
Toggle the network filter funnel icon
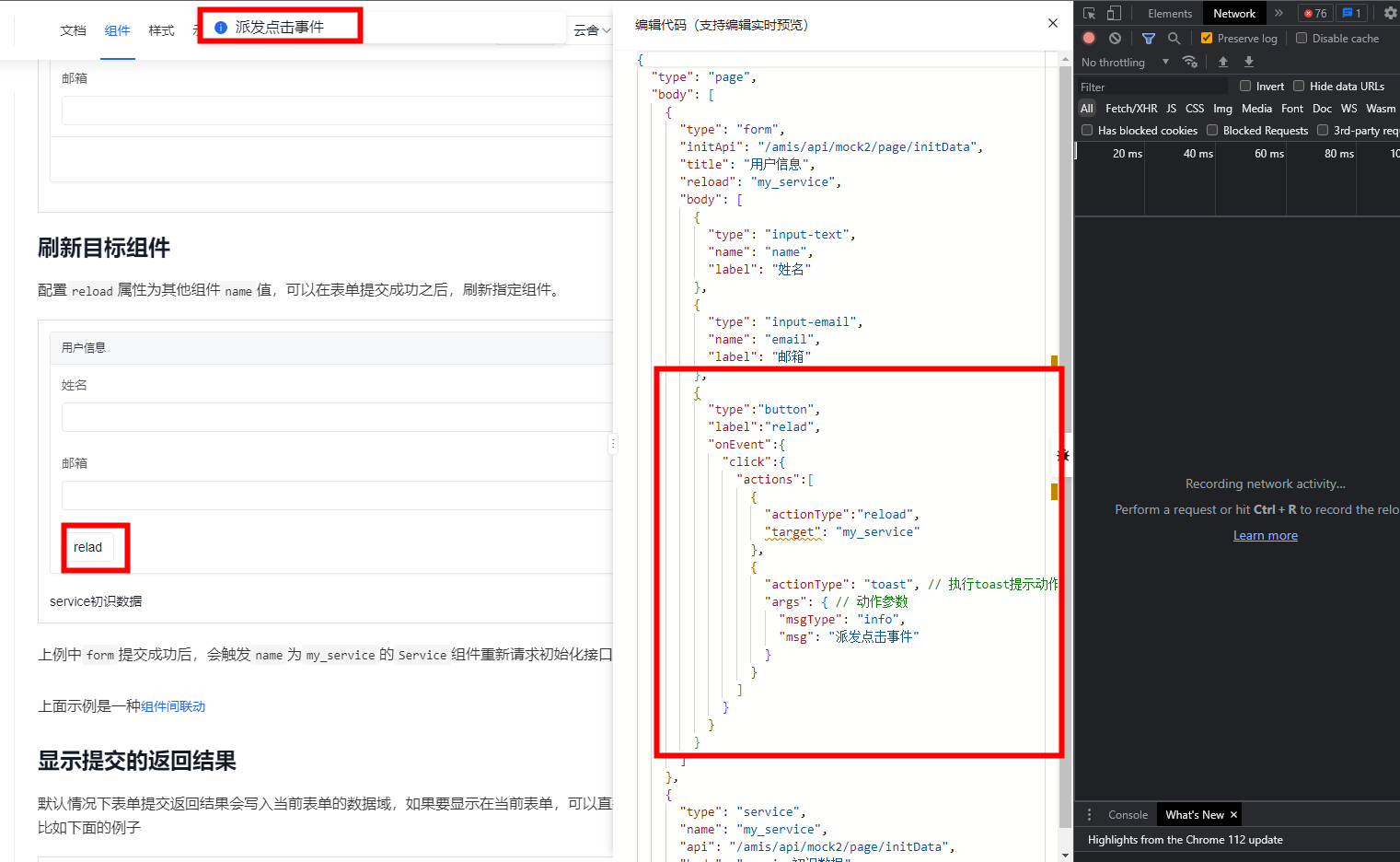click(x=1148, y=38)
